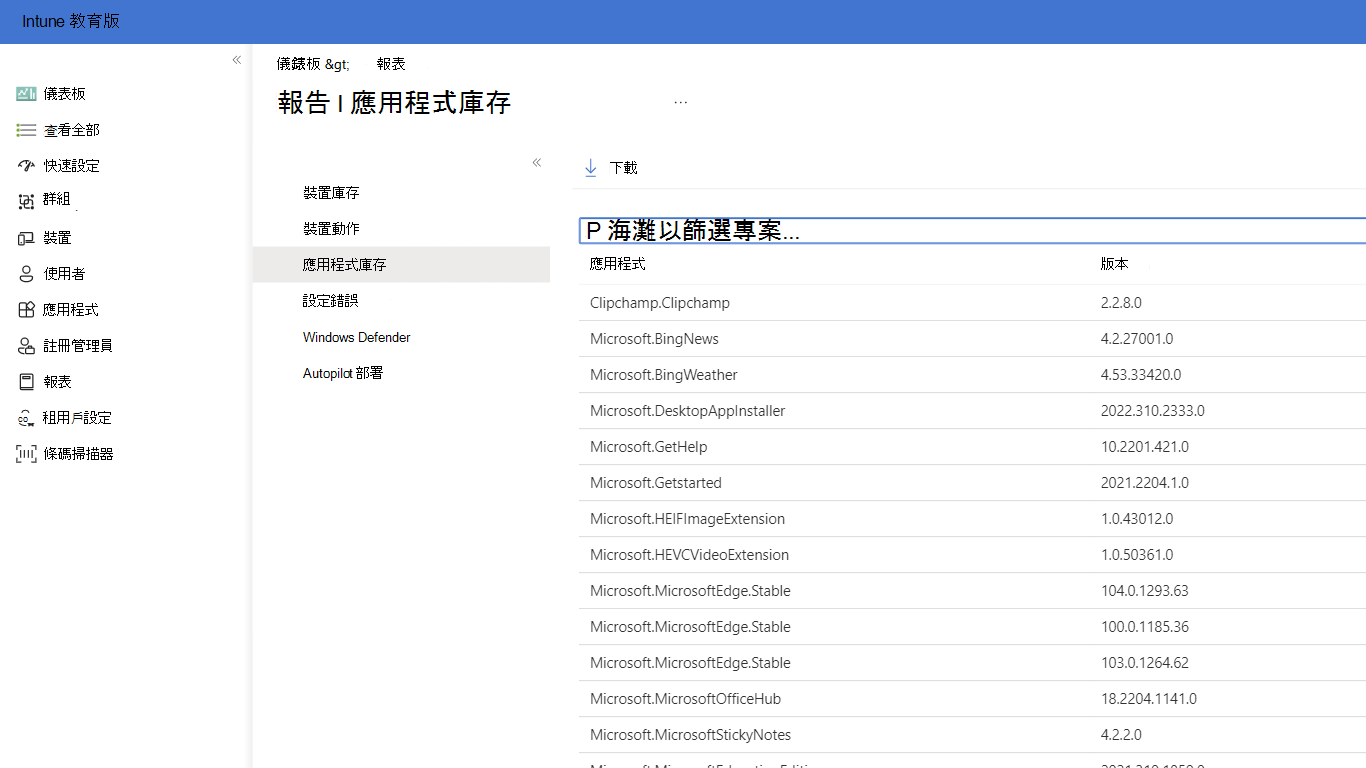This screenshot has width=1366, height=768.
Task: Click the 快速設定 gauge icon
Action: 26,166
